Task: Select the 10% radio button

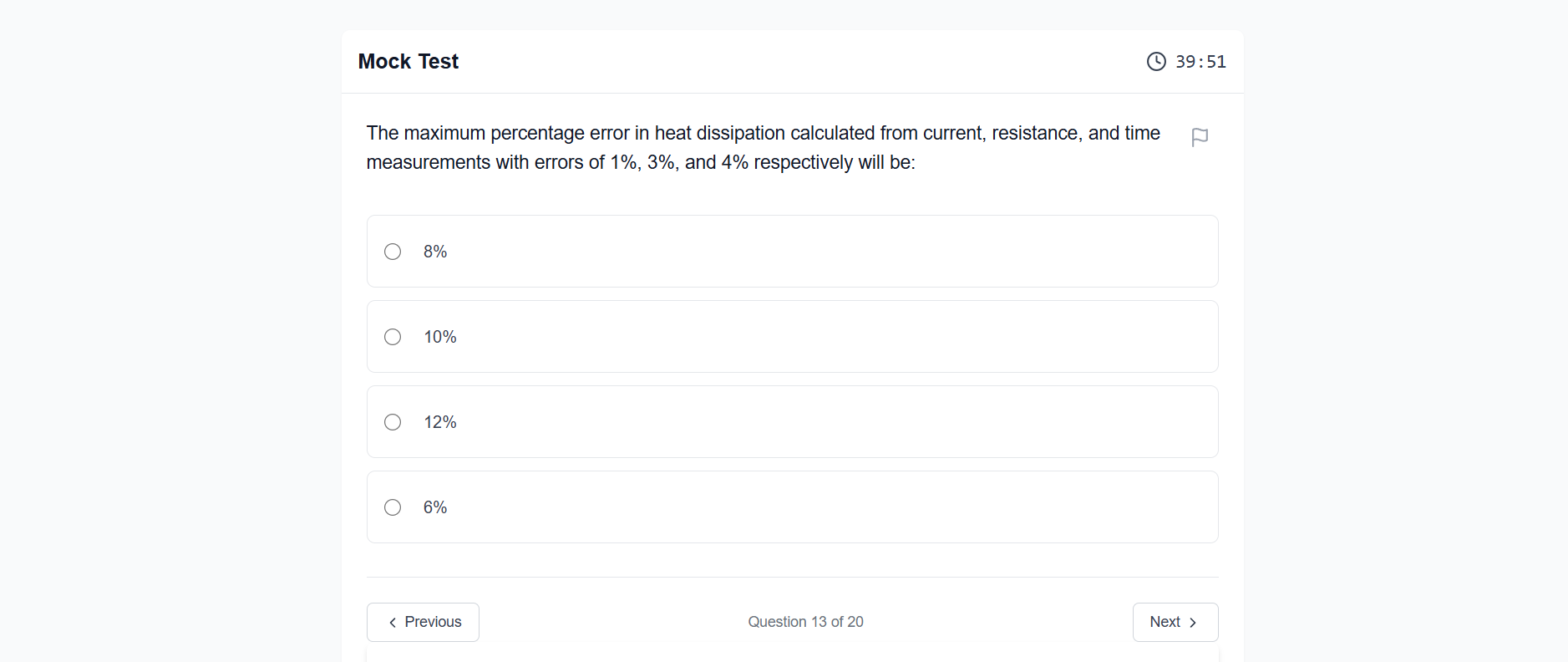Action: tap(393, 337)
